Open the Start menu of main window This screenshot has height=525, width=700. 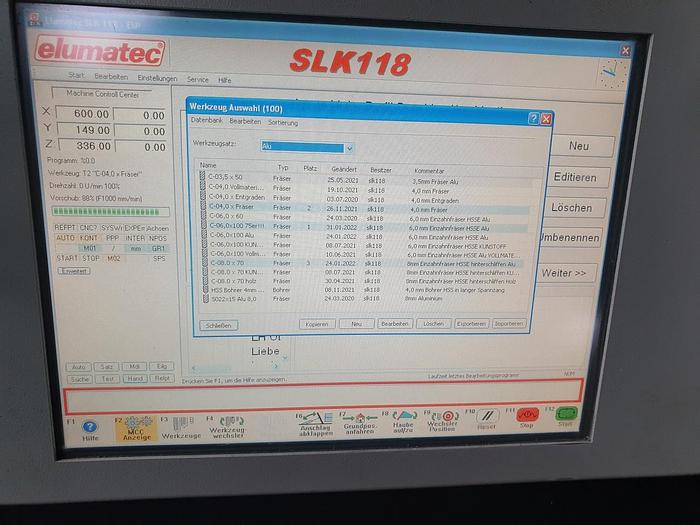pos(76,75)
